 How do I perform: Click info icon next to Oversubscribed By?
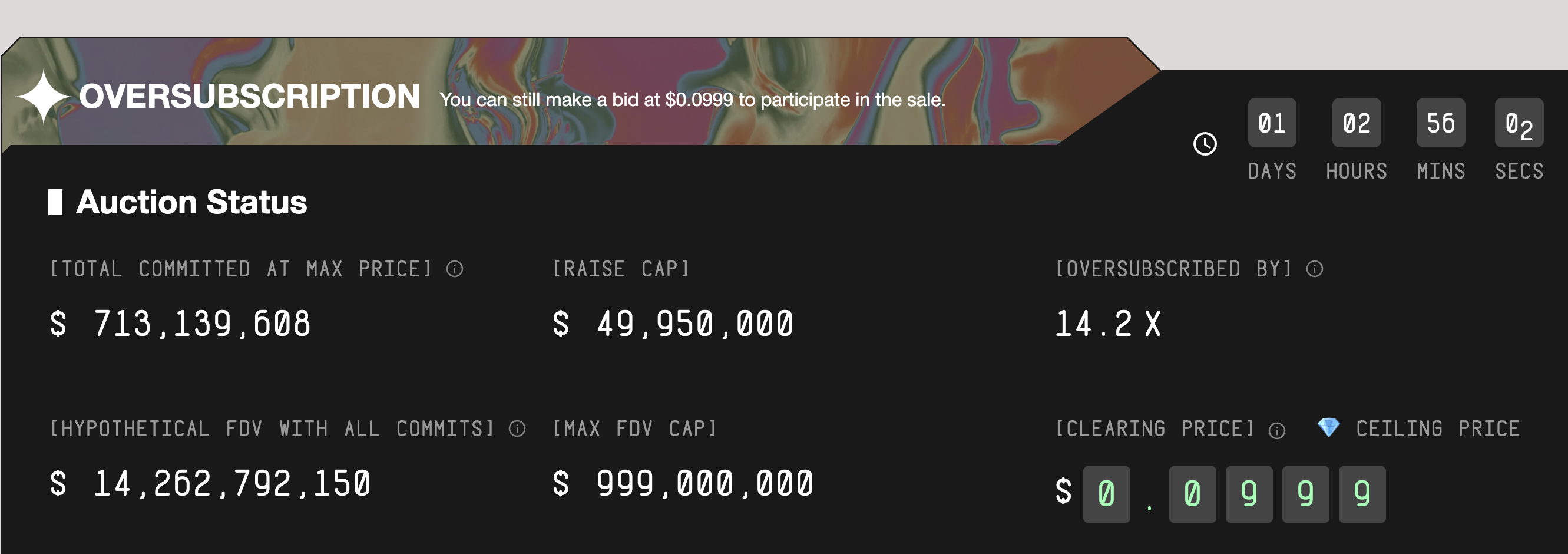point(1314,269)
